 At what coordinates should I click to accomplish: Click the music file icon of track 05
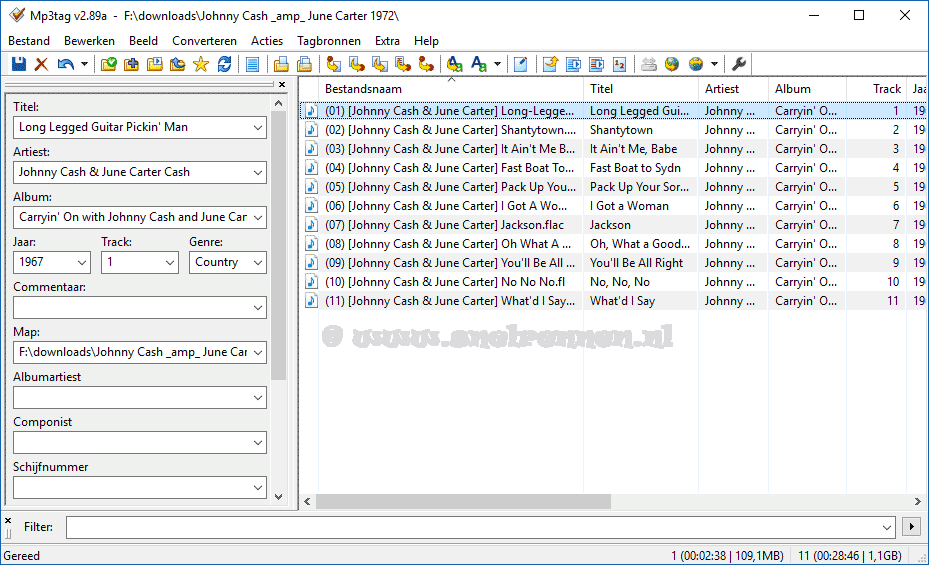click(x=311, y=187)
